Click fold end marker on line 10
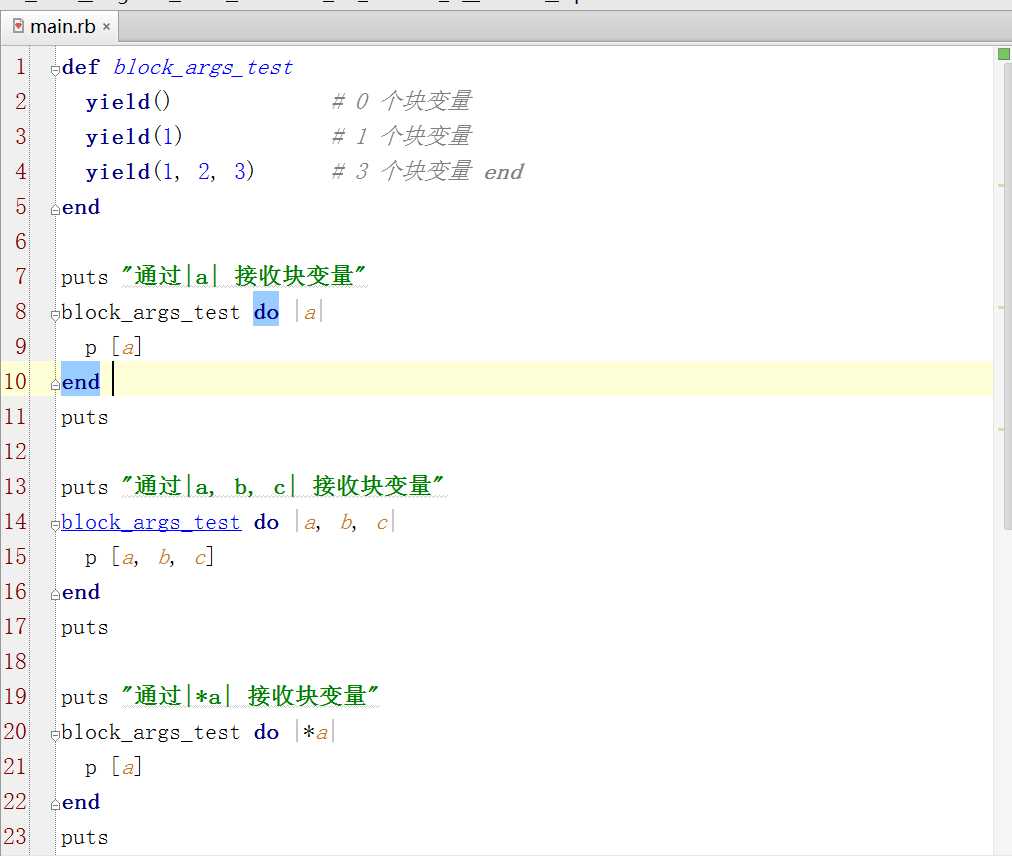1012x856 pixels. click(x=55, y=384)
